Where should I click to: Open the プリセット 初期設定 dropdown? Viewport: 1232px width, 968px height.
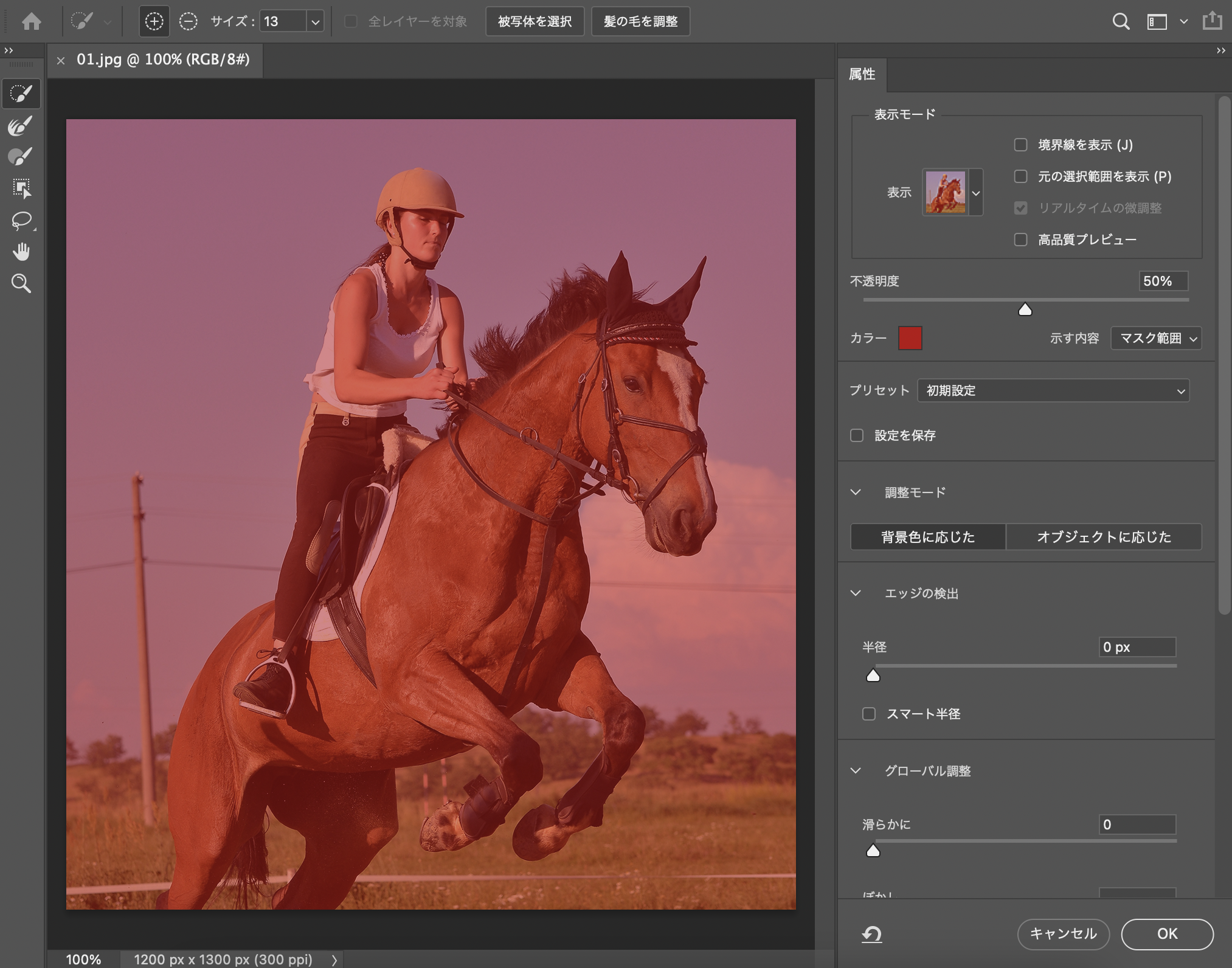tap(1053, 390)
